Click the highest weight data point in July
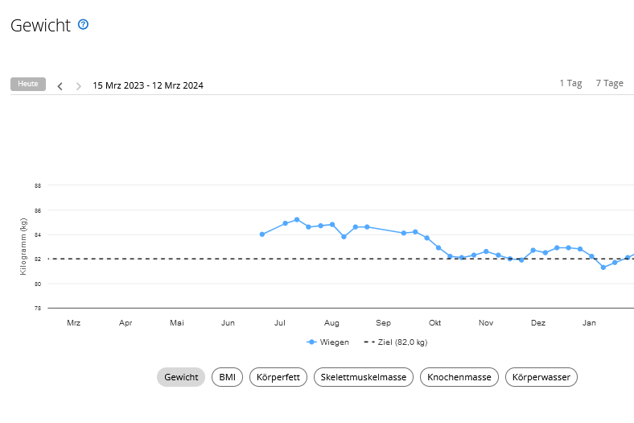 [x=297, y=219]
